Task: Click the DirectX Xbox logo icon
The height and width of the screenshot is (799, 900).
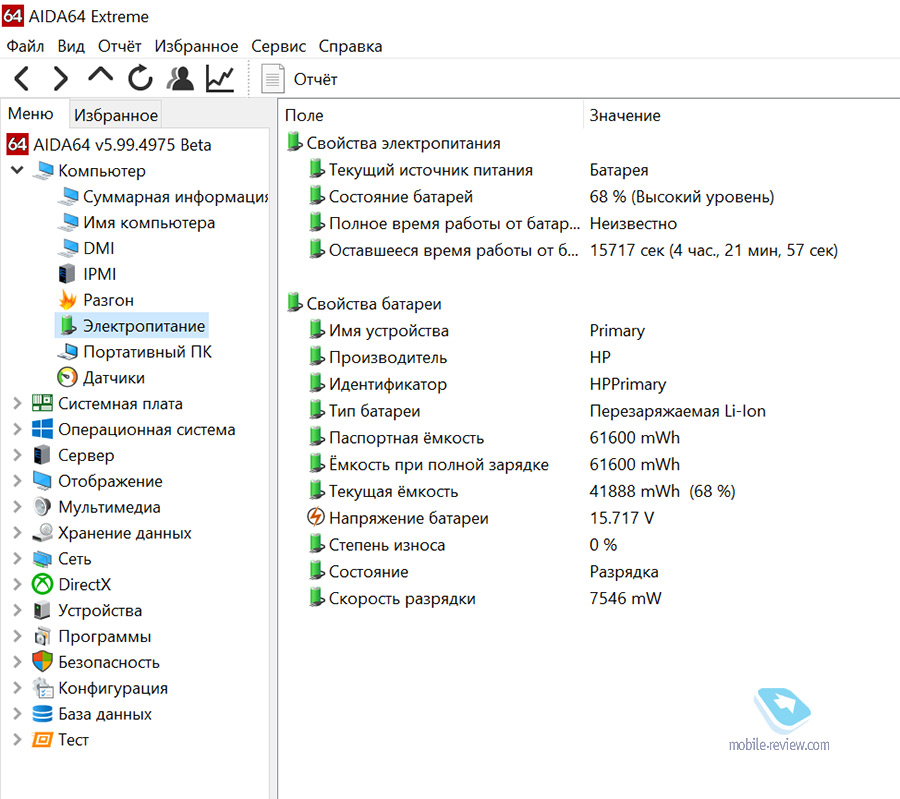Action: (42, 584)
